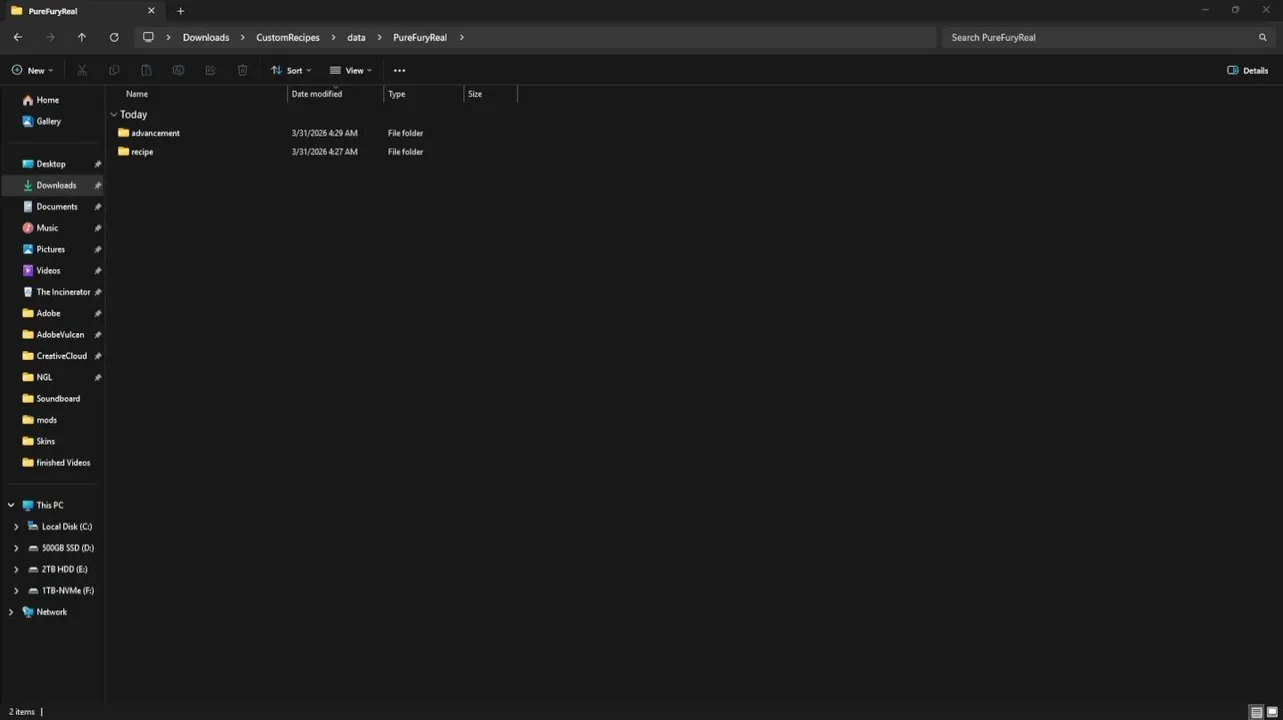Open Music in navigation pane

[46, 228]
